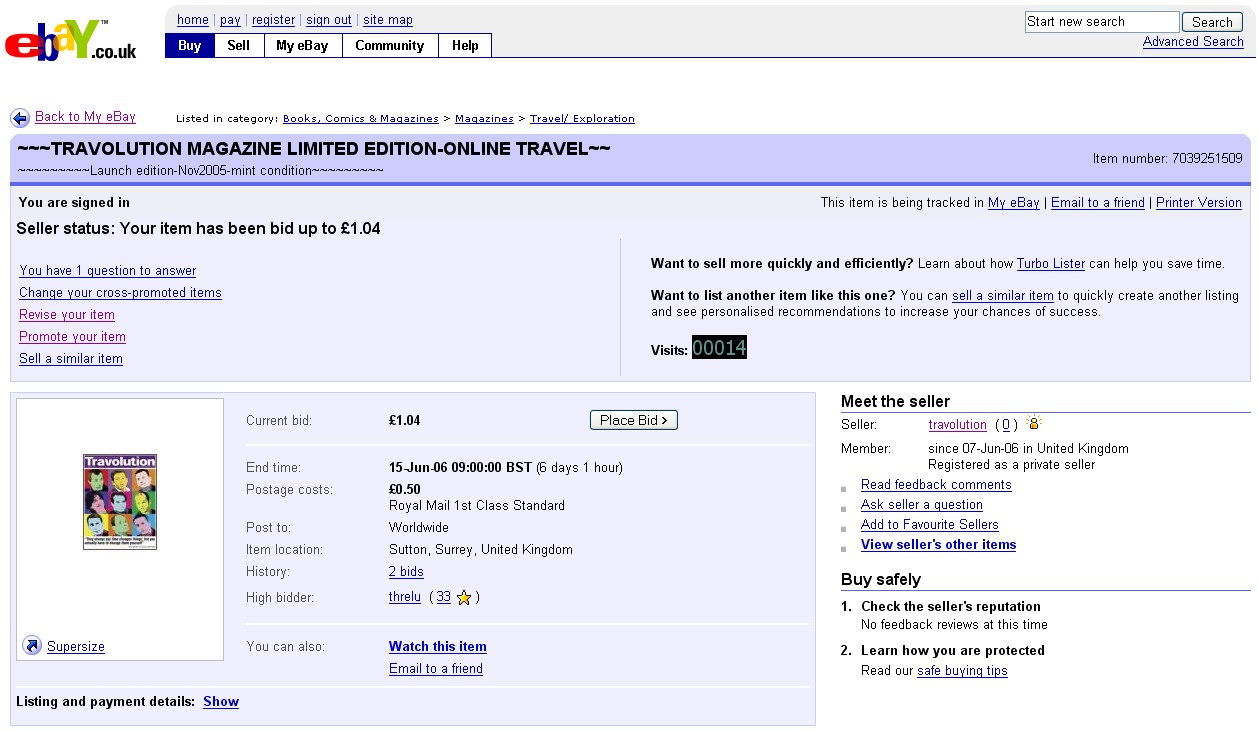
Task: Open the pay link
Action: (230, 20)
